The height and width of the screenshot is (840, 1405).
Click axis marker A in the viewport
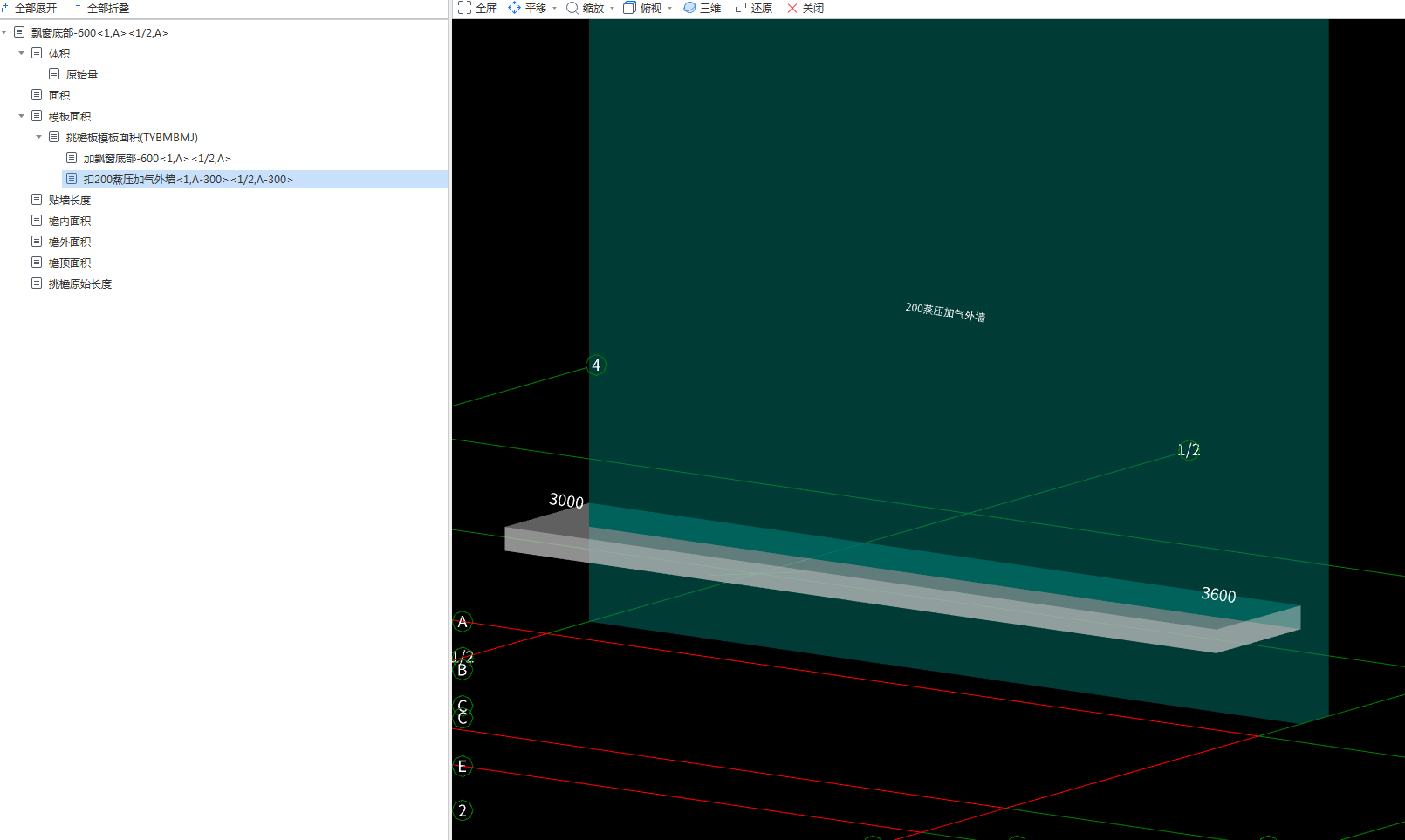click(463, 622)
